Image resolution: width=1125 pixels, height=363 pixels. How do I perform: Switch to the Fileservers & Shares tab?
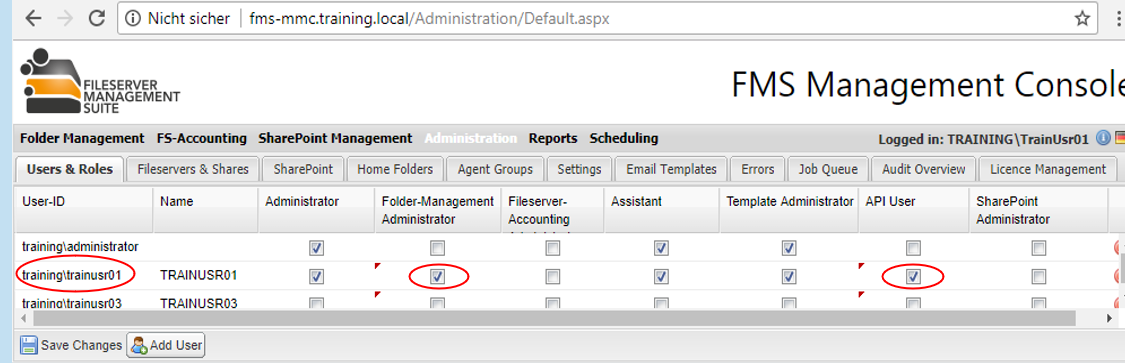pos(193,169)
